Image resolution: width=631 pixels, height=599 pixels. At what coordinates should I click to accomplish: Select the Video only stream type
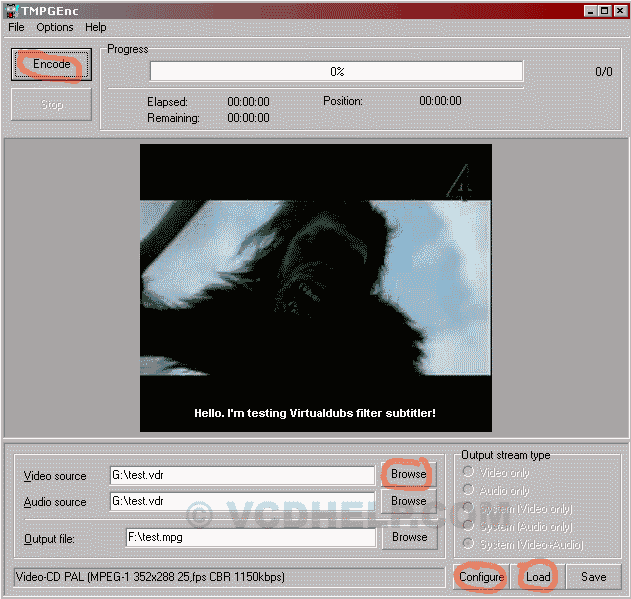[467, 473]
